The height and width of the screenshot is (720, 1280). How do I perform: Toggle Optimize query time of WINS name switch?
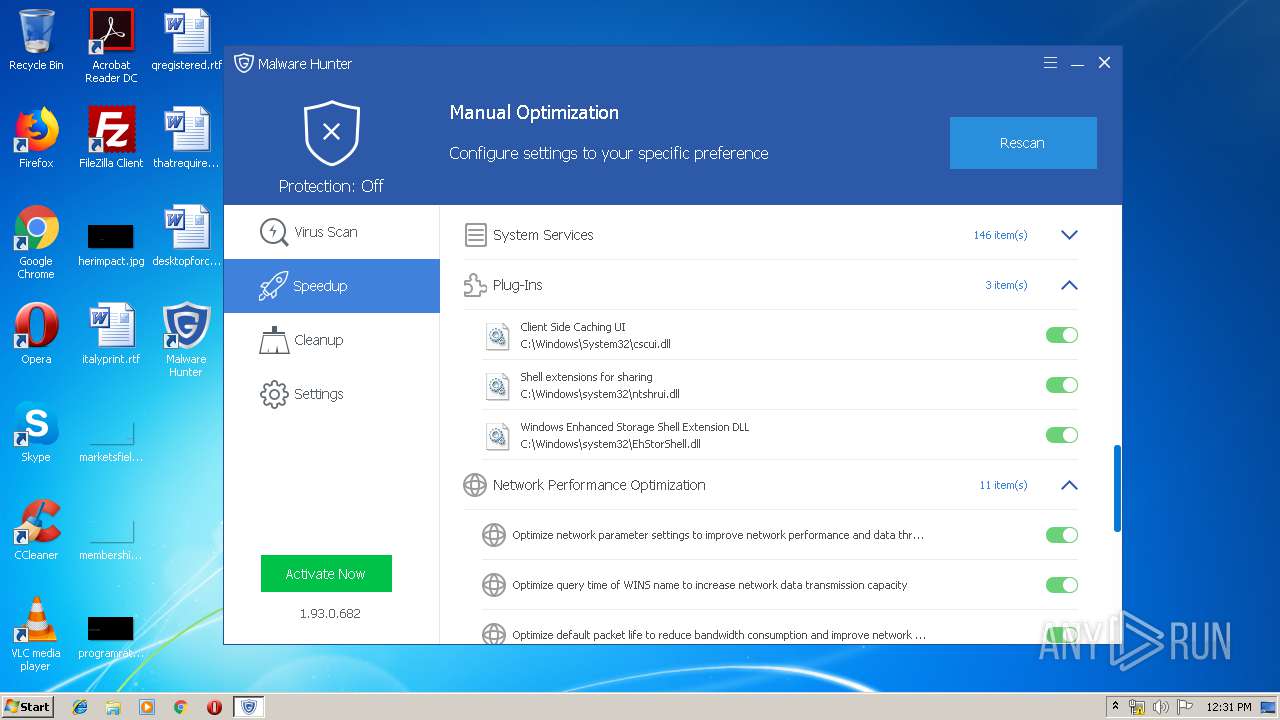(x=1062, y=585)
